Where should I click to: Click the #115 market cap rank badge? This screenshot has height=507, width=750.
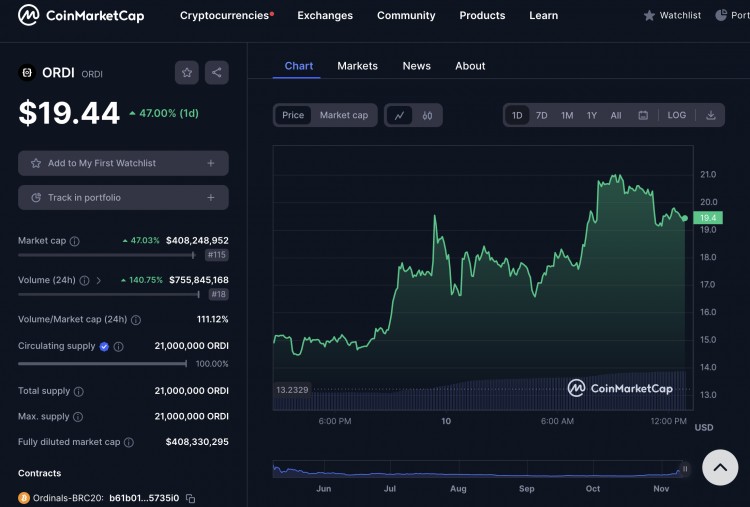pyautogui.click(x=217, y=255)
